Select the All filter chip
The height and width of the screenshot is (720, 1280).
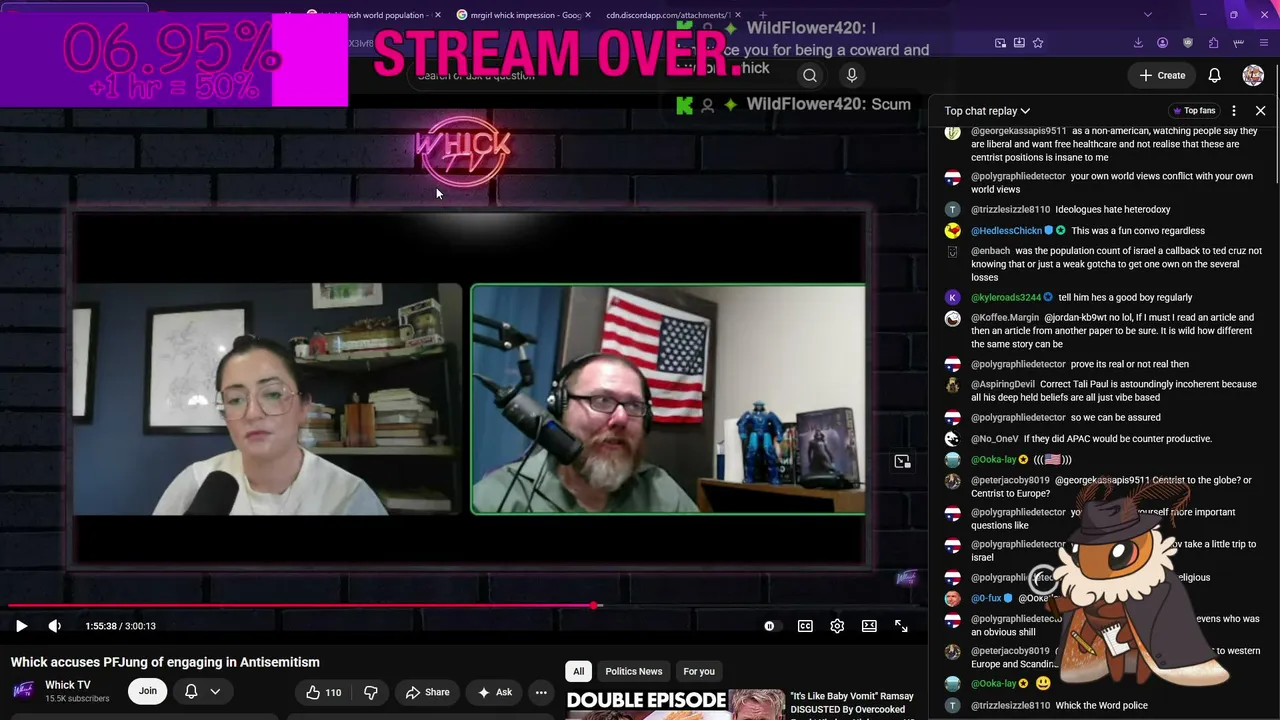578,671
